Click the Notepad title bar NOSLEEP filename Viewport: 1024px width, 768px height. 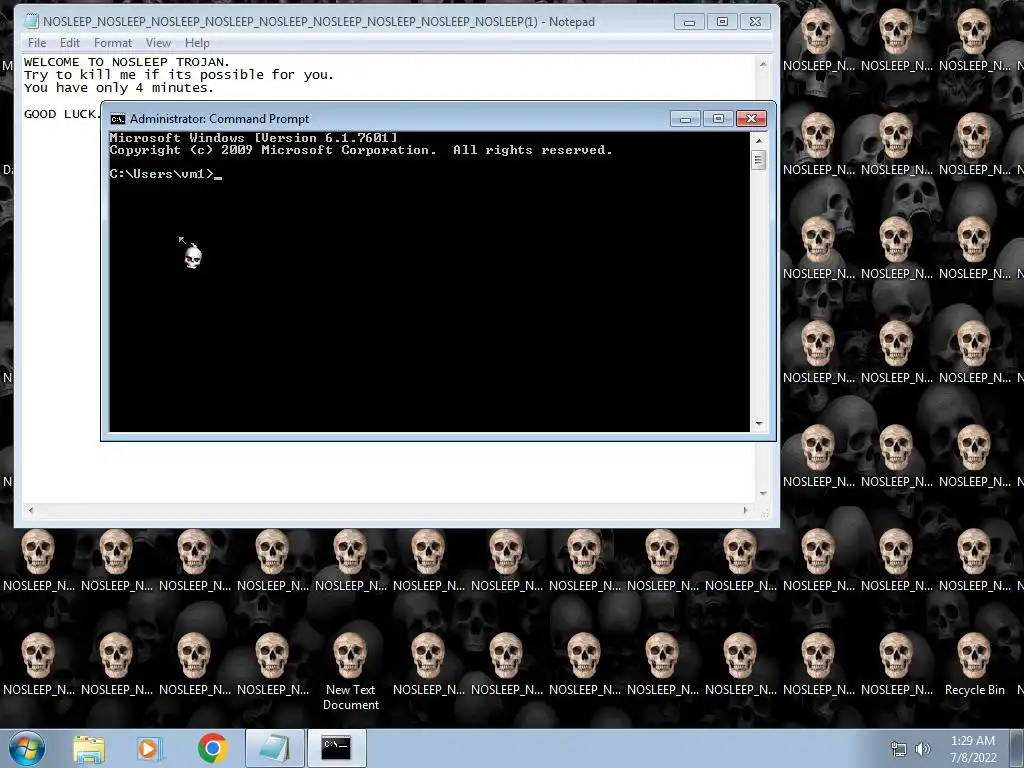(290, 22)
